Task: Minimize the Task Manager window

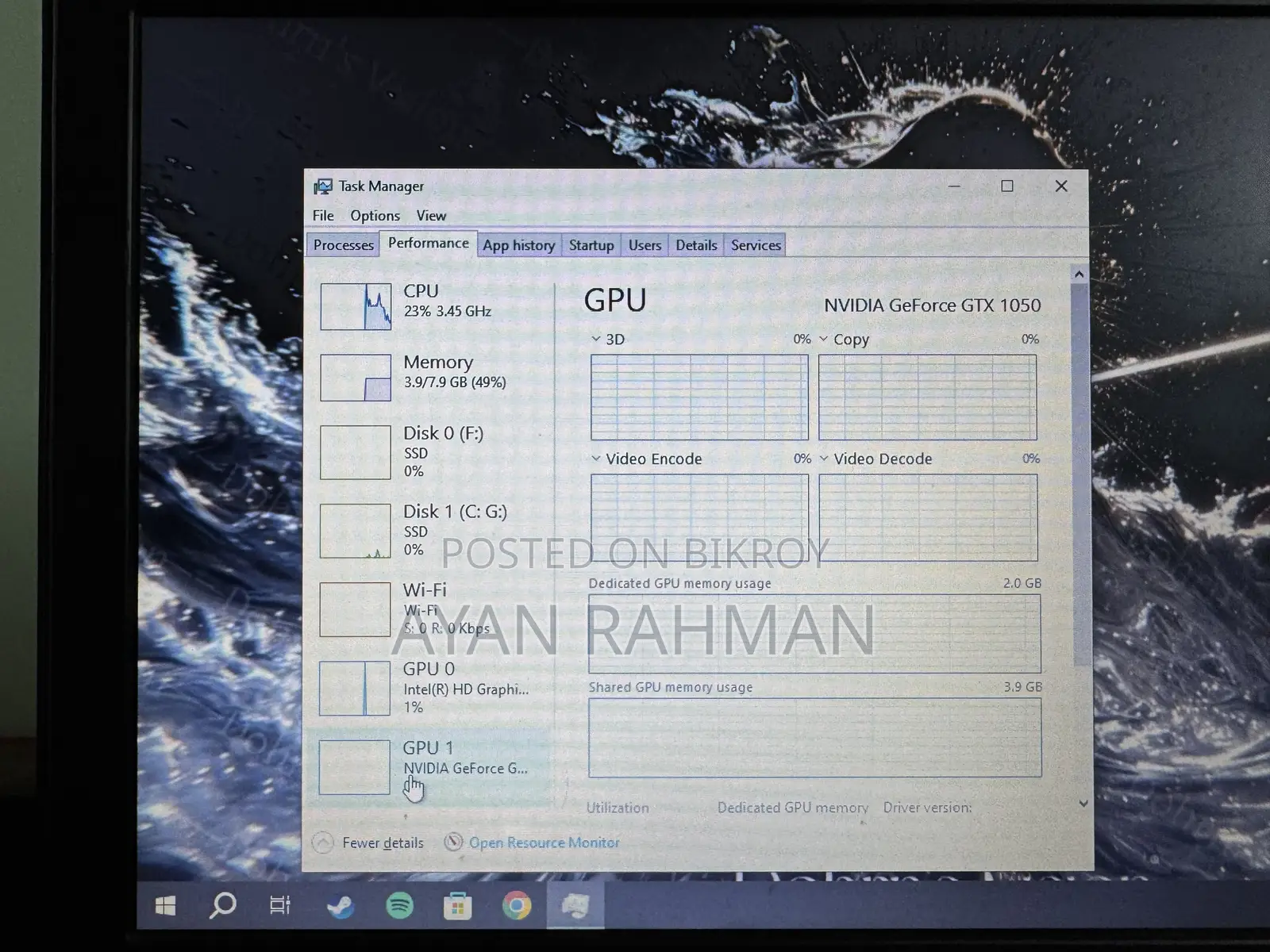Action: coord(955,186)
